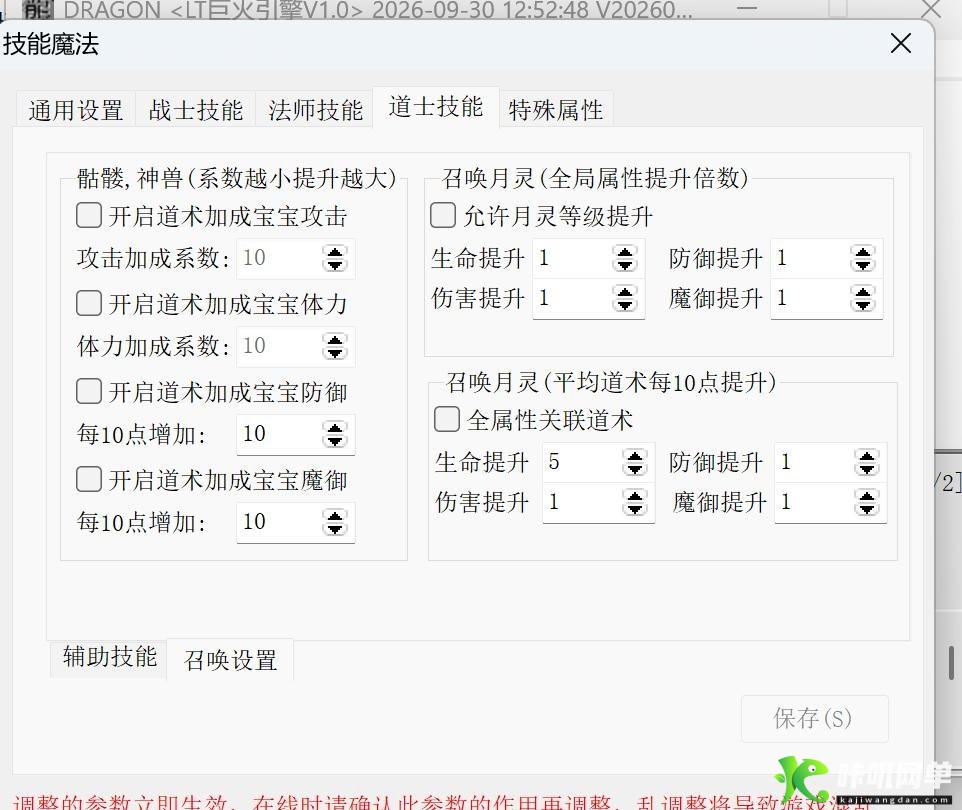Viewport: 962px width, 810px height.
Task: Increase 魔御提升 in 全局属性提升倍数 group
Action: coord(863,292)
